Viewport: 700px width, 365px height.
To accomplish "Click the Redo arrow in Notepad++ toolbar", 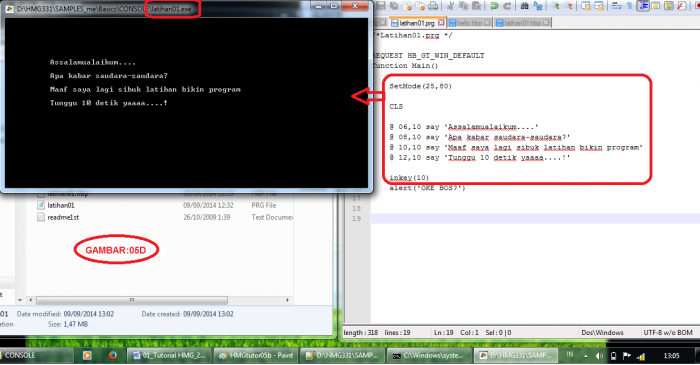I will click(x=507, y=6).
